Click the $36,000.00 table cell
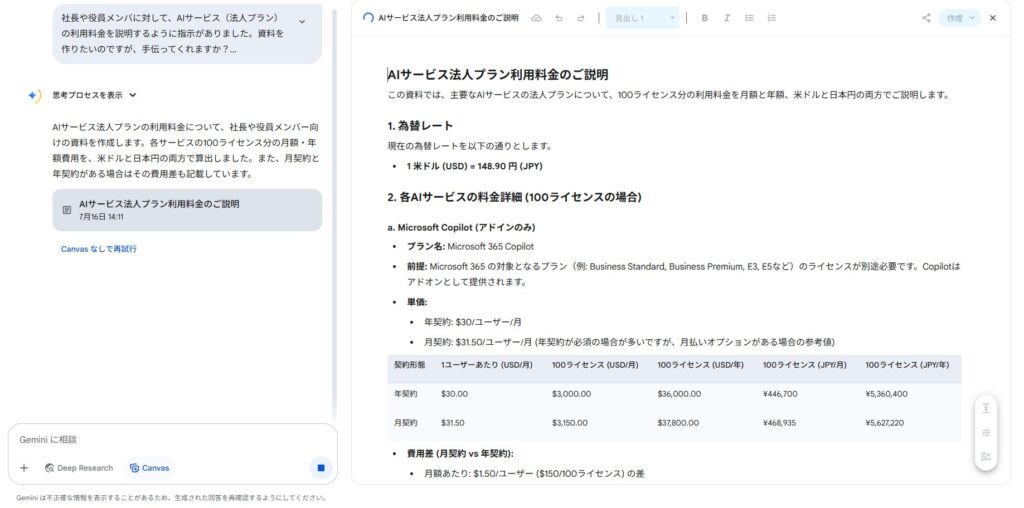 (x=679, y=394)
